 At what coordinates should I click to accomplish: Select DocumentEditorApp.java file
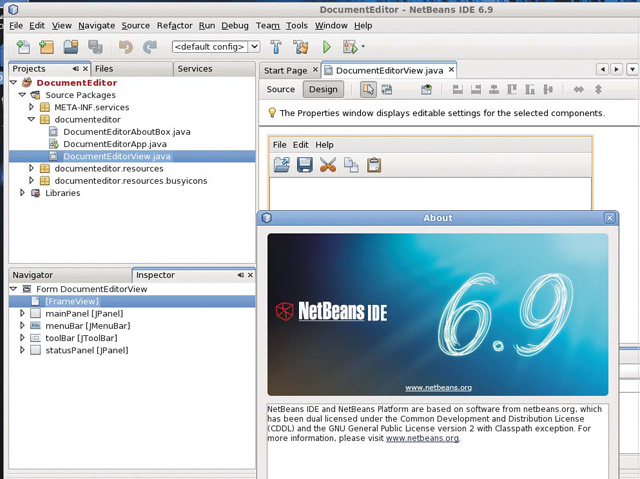coord(115,144)
